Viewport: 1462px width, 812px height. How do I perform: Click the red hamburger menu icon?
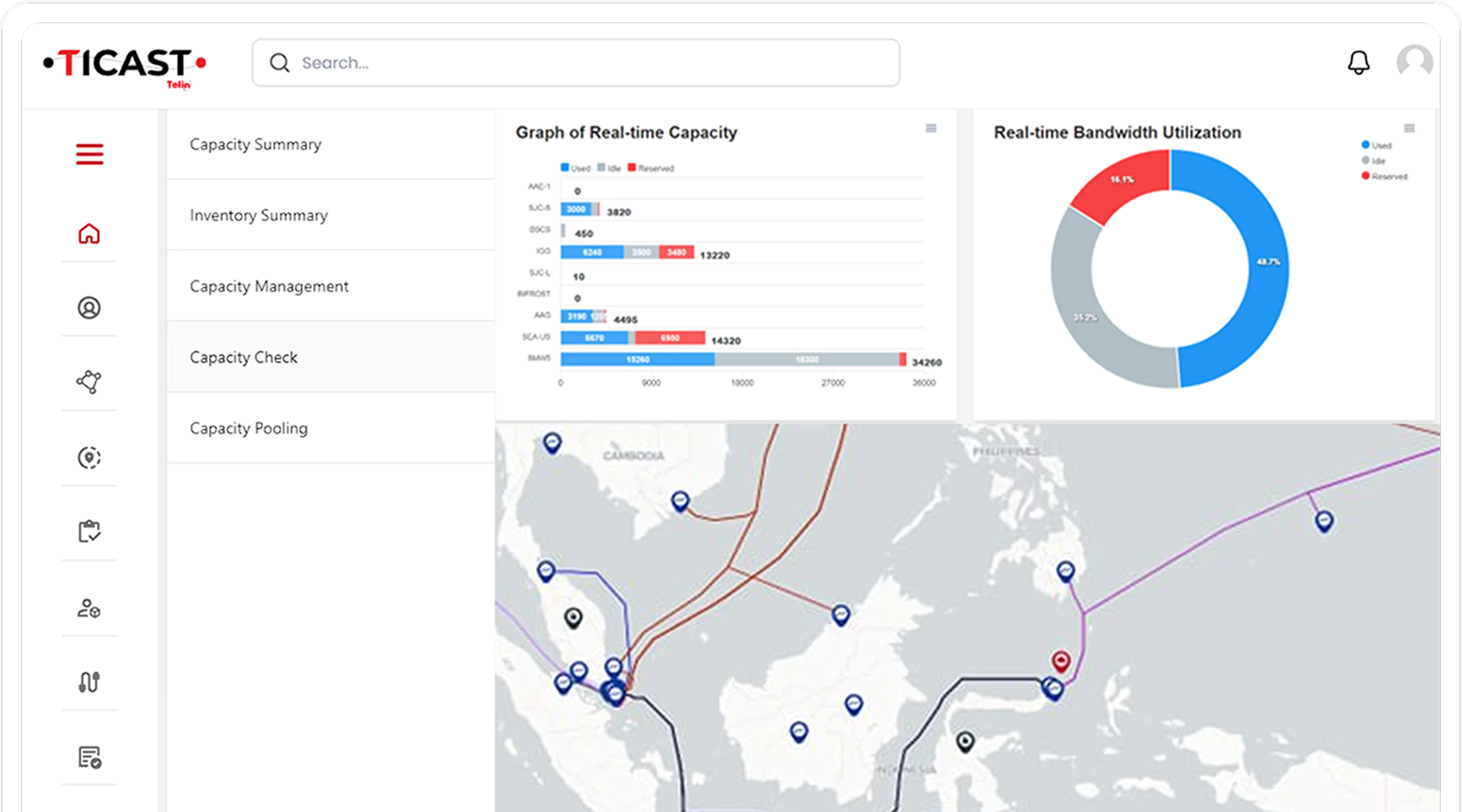90,154
